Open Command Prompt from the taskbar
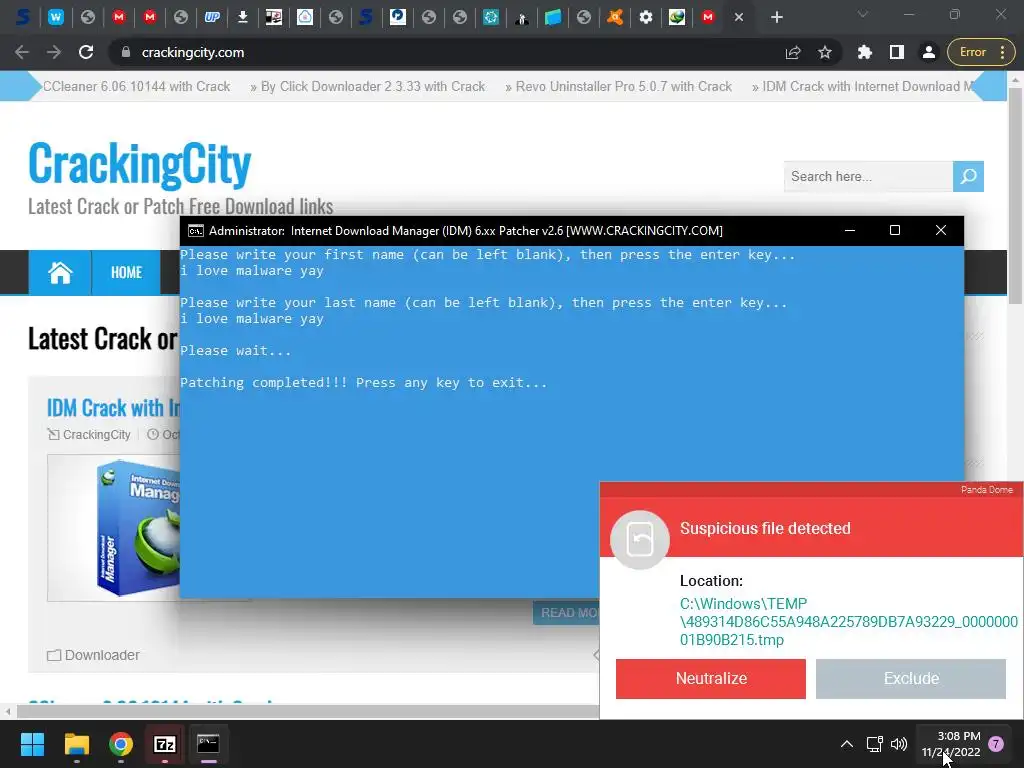This screenshot has width=1024, height=768. point(208,744)
